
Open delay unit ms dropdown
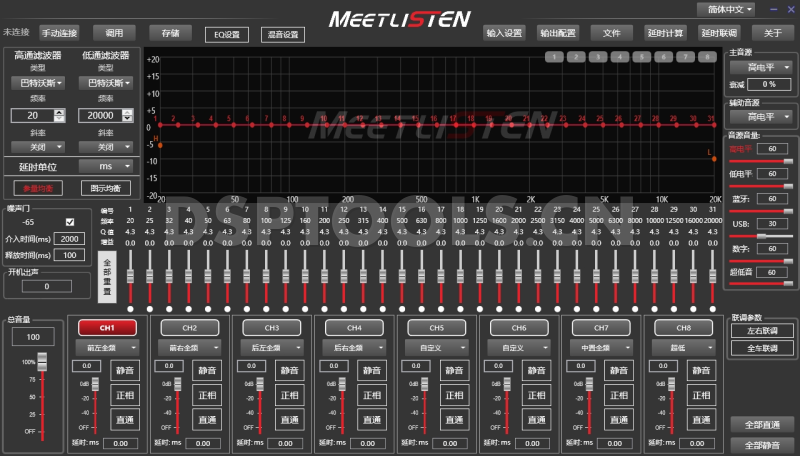pos(106,166)
